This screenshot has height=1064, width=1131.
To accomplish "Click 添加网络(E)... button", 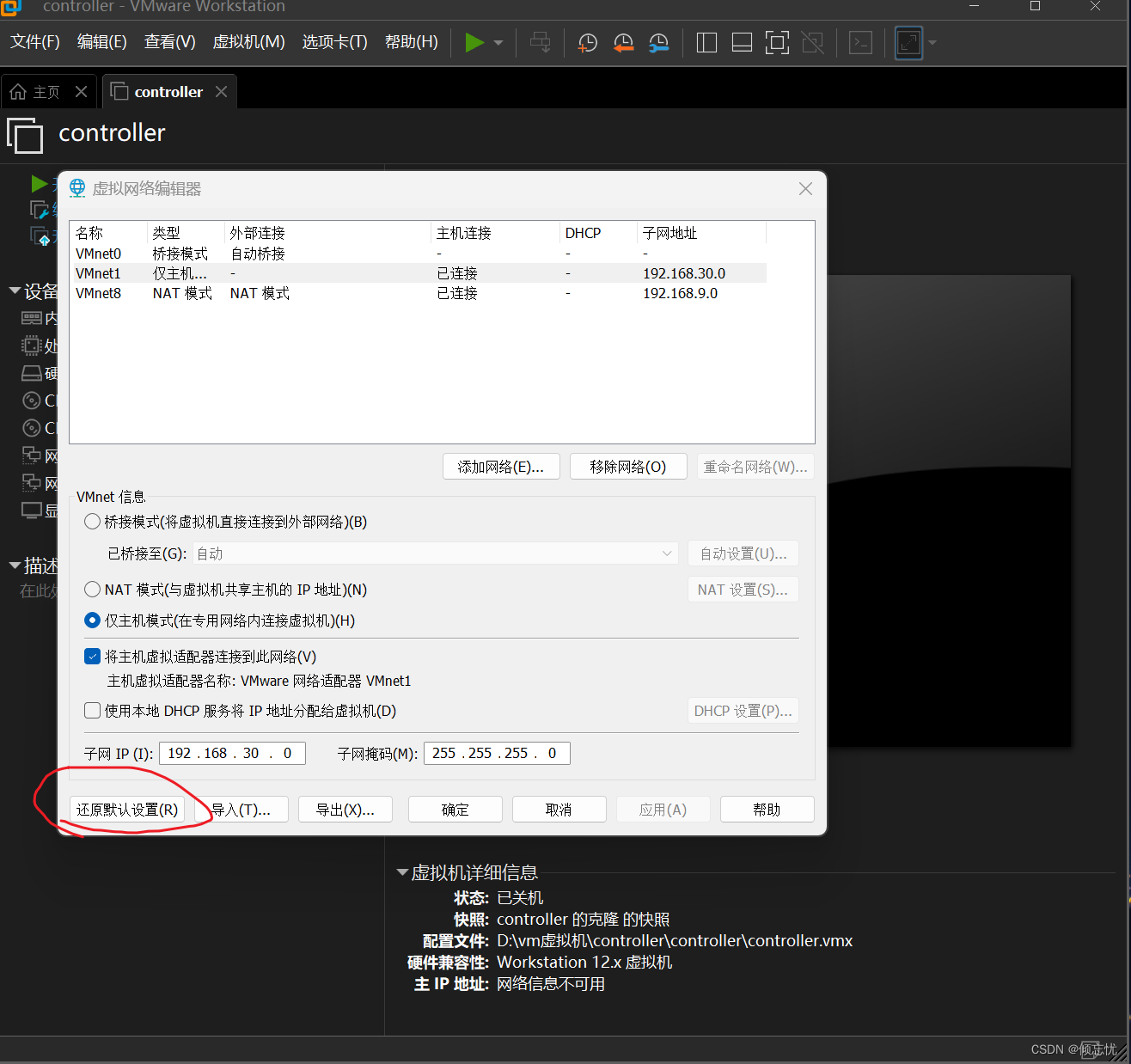I will [x=501, y=467].
